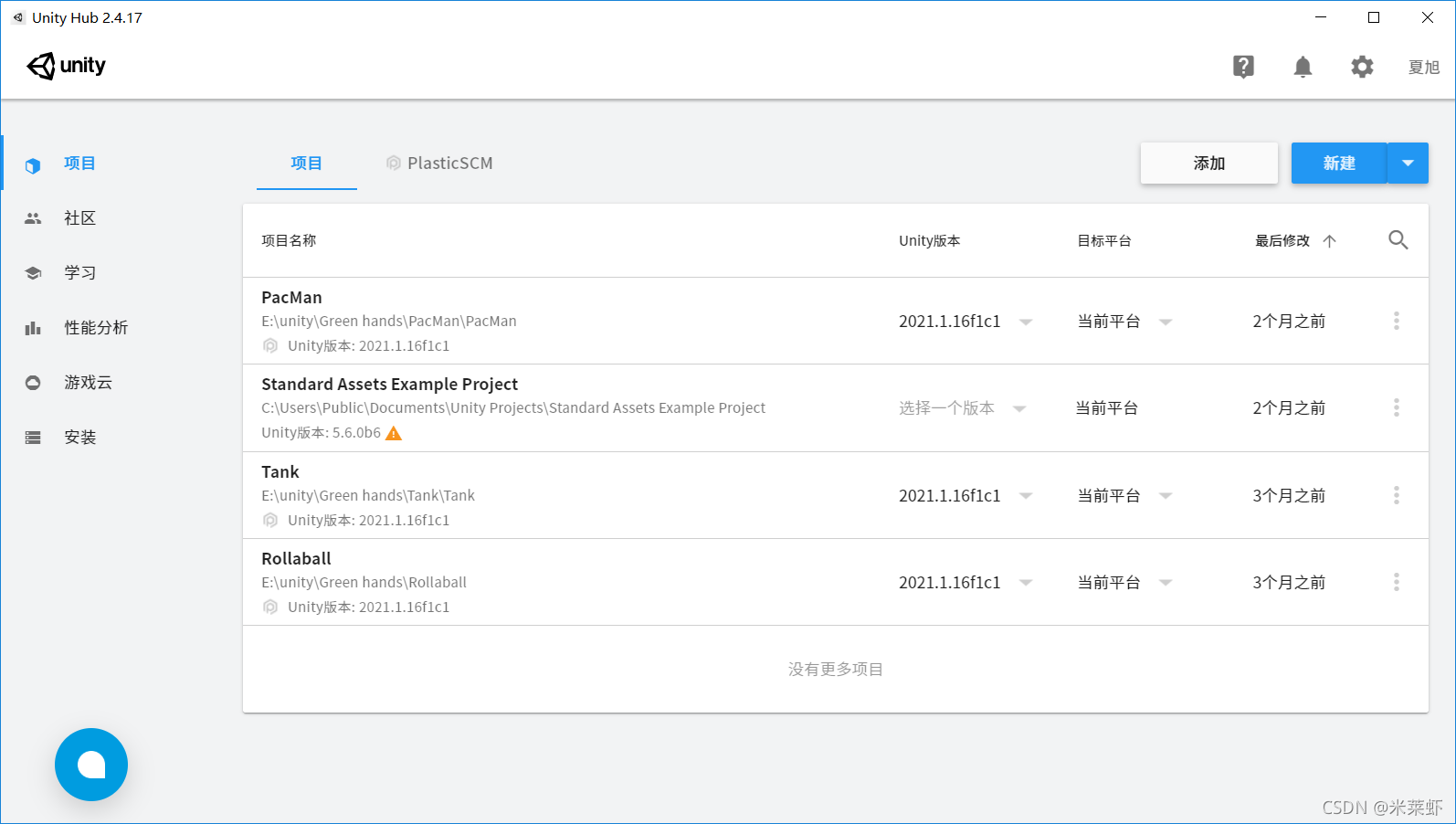Screen dimensions: 1456x824
Task: Open user account 夏旭
Action: (x=1424, y=67)
